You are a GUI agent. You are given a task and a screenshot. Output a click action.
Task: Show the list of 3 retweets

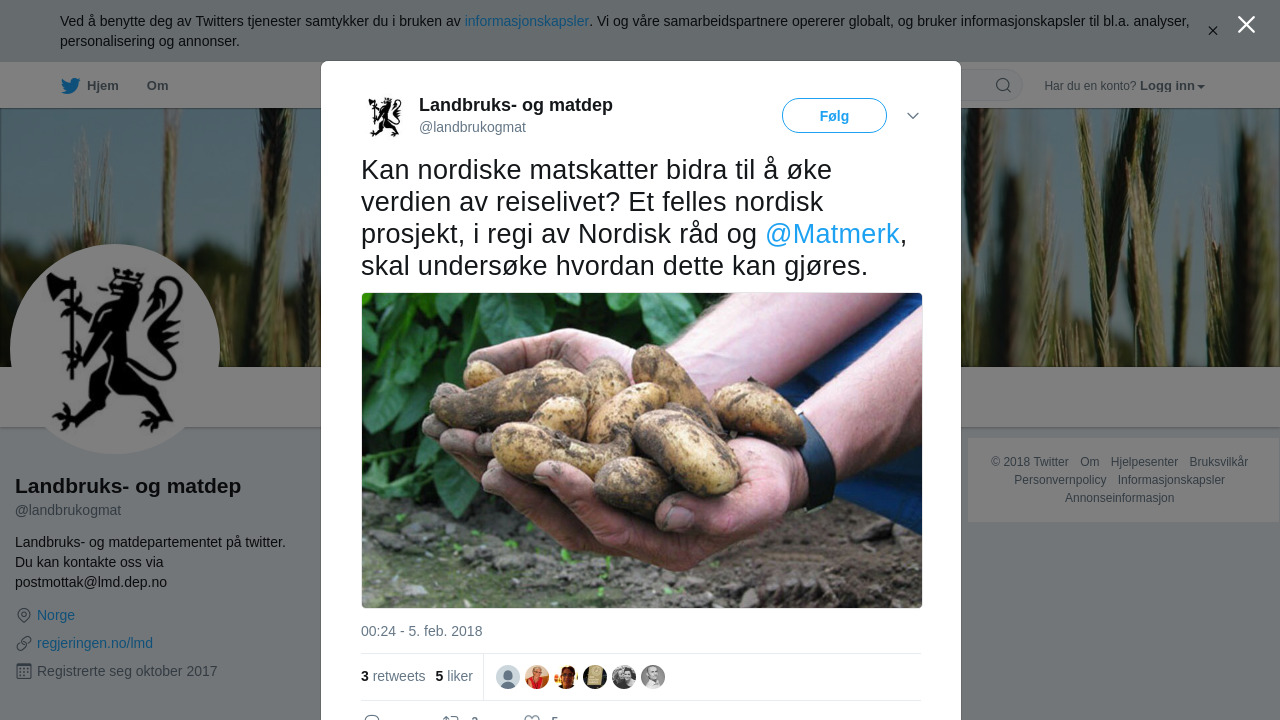393,676
